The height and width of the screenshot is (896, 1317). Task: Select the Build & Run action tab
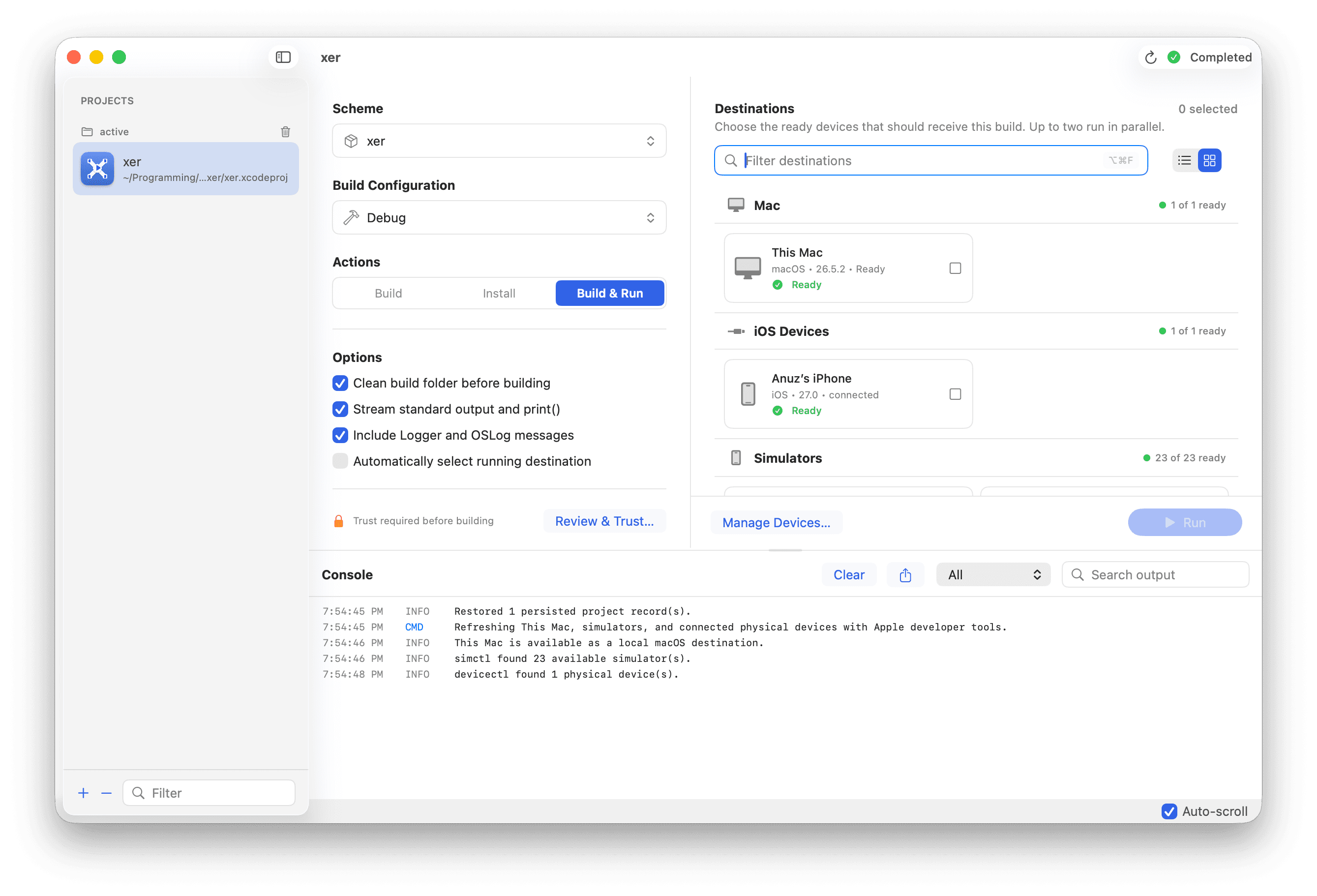pos(610,294)
